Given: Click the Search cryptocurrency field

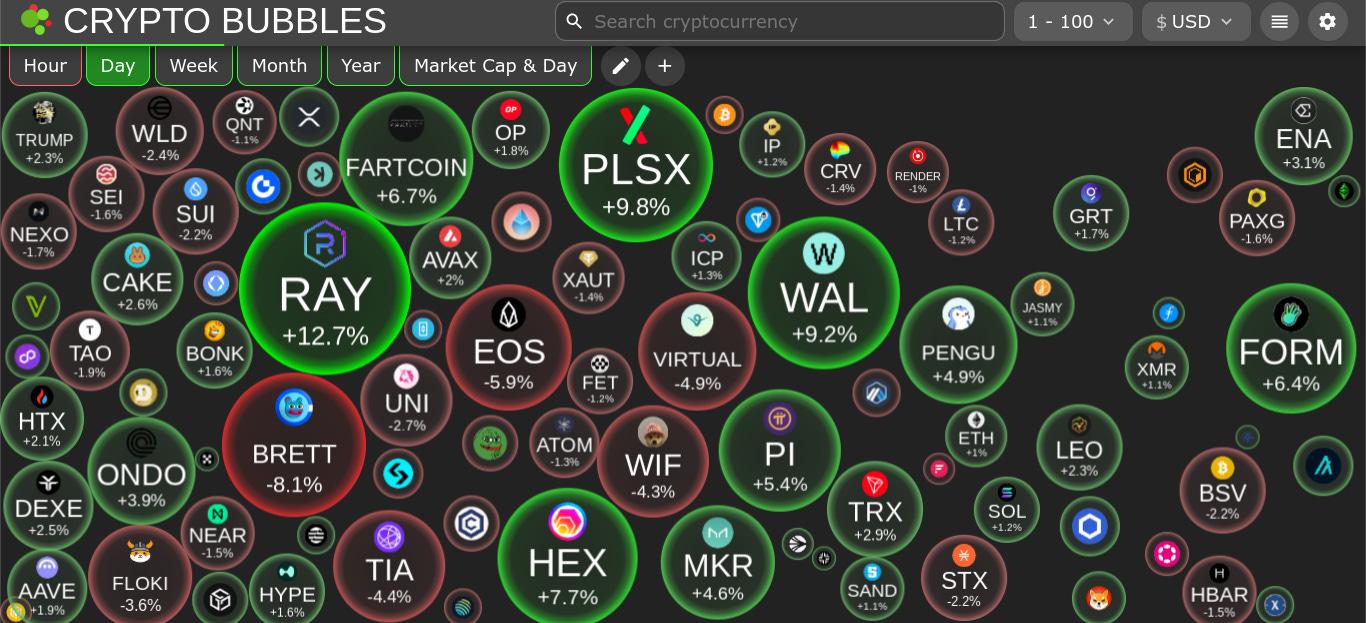Looking at the screenshot, I should coord(780,21).
